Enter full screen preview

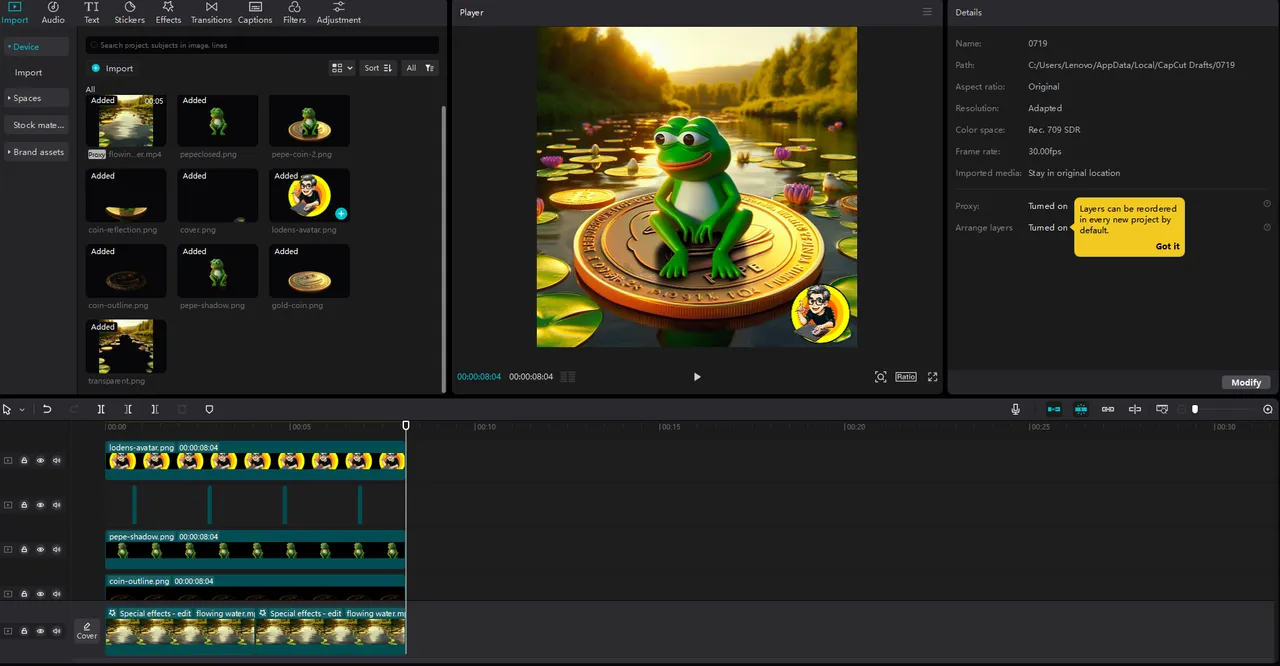click(x=932, y=377)
